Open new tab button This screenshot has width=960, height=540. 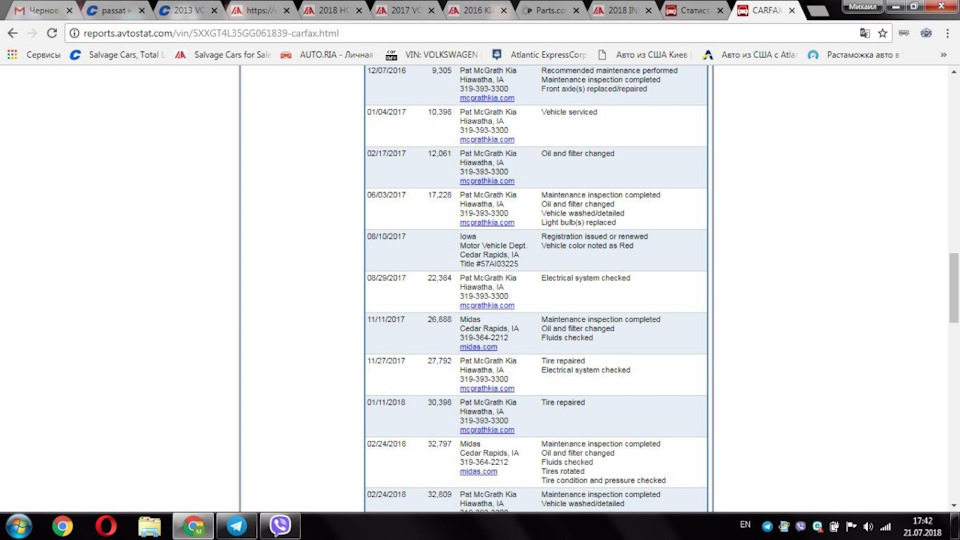pyautogui.click(x=817, y=11)
